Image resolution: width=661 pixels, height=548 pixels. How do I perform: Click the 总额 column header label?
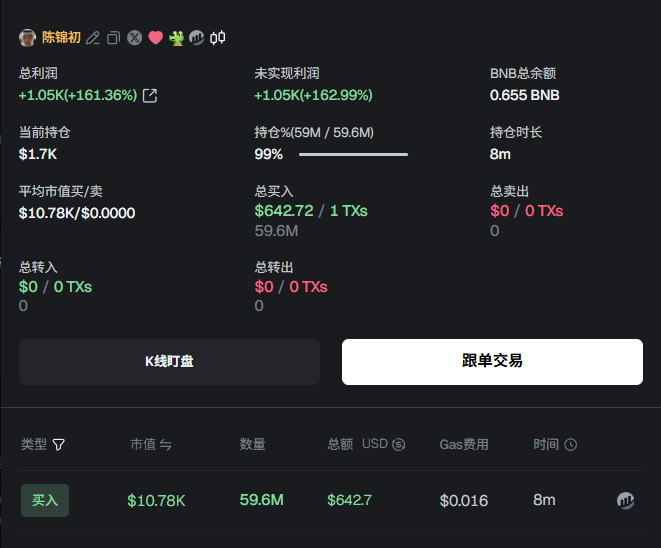[x=340, y=444]
